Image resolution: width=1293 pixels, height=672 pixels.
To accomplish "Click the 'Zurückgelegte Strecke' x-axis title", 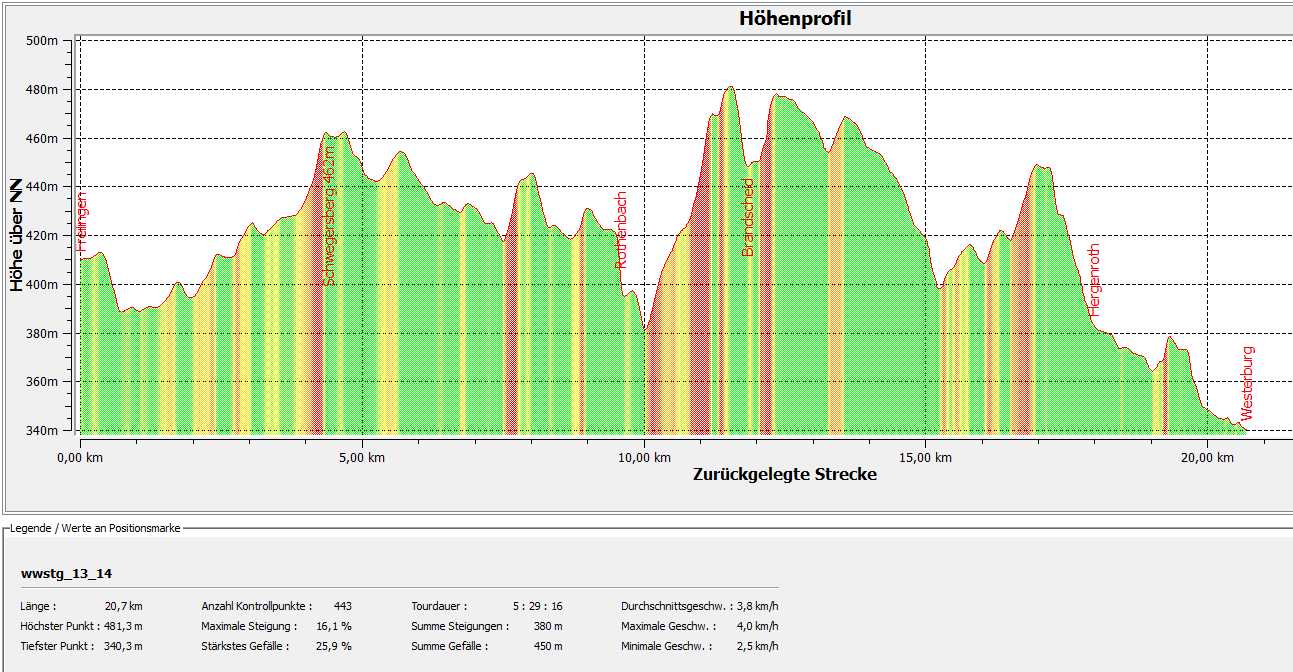I will 784,474.
